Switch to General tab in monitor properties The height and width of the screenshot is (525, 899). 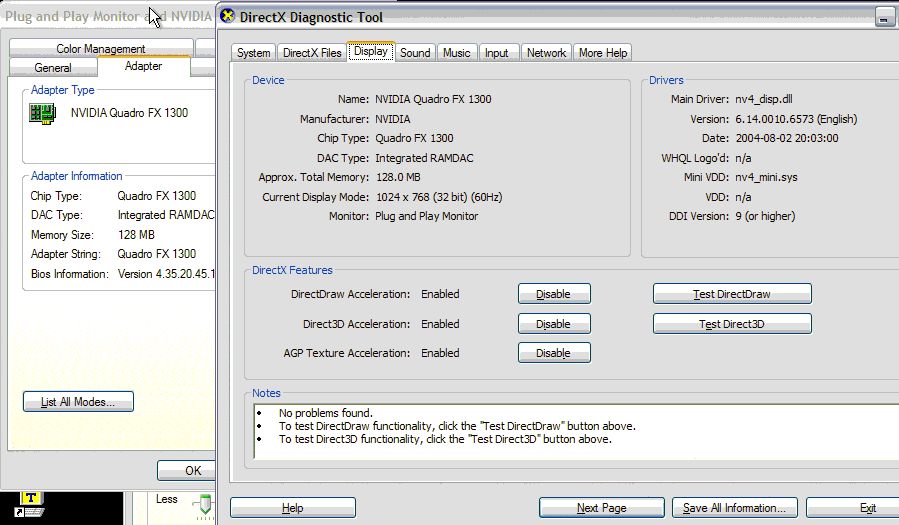click(x=53, y=68)
